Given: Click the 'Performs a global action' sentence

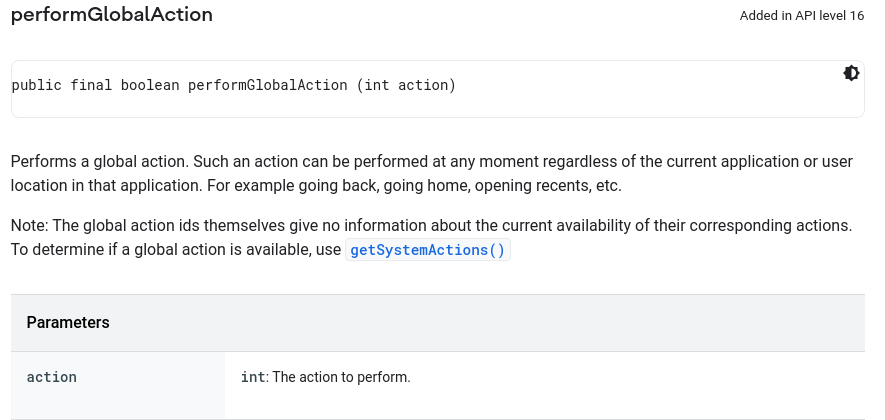Looking at the screenshot, I should pos(99,161).
